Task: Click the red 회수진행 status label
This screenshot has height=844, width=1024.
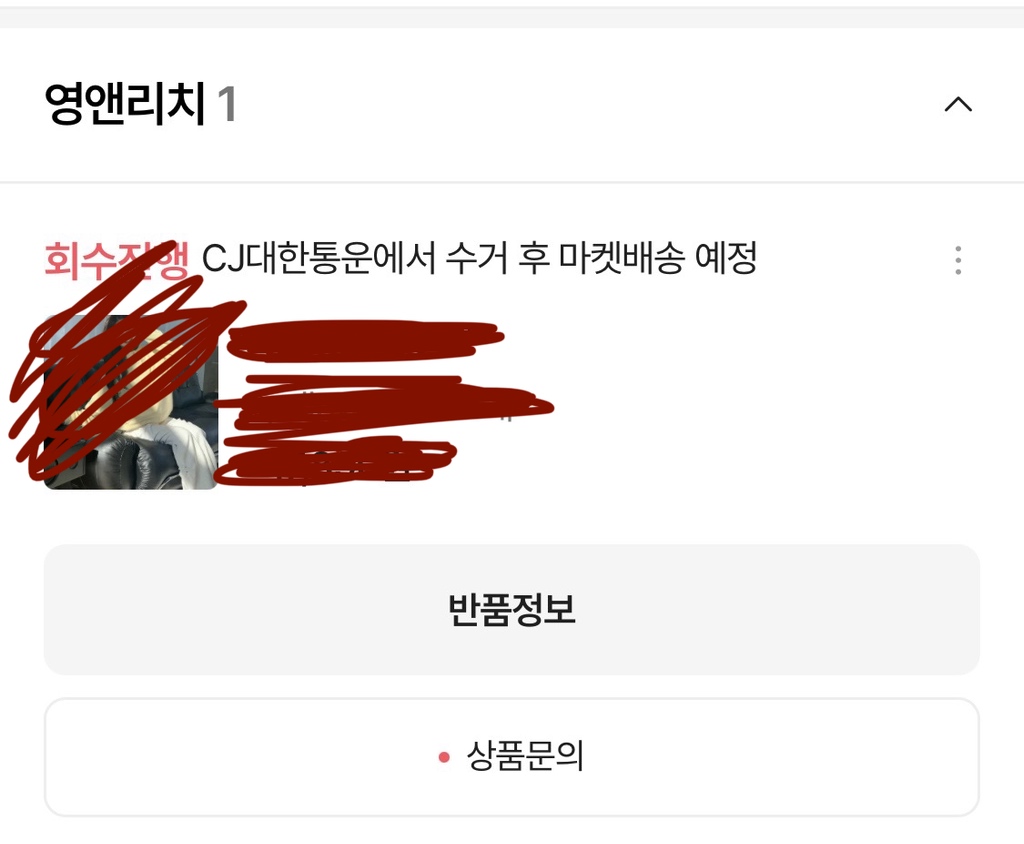Action: 117,260
